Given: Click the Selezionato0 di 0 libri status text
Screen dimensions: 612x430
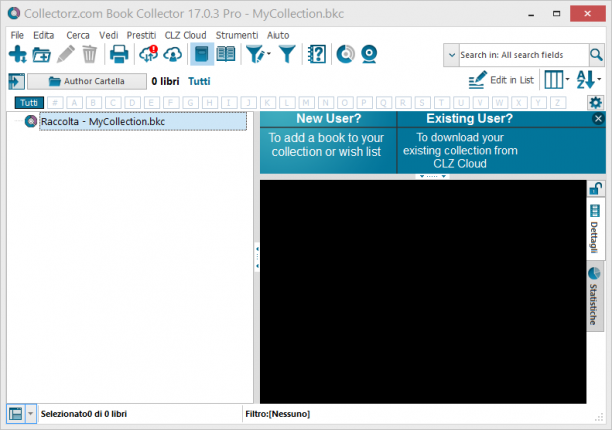Looking at the screenshot, I should (x=84, y=414).
